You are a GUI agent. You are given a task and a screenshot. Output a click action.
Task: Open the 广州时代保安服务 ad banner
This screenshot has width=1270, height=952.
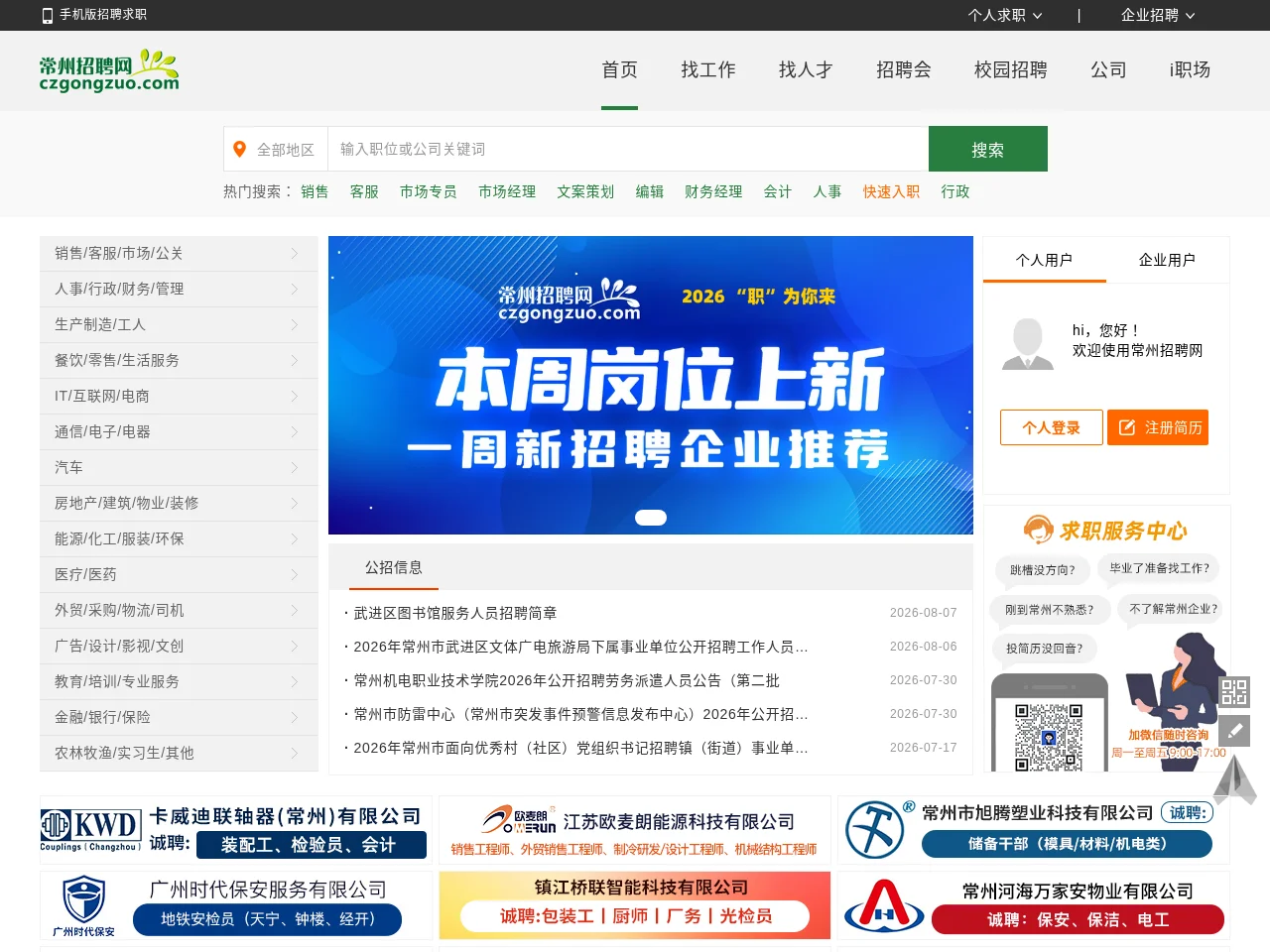click(x=236, y=905)
